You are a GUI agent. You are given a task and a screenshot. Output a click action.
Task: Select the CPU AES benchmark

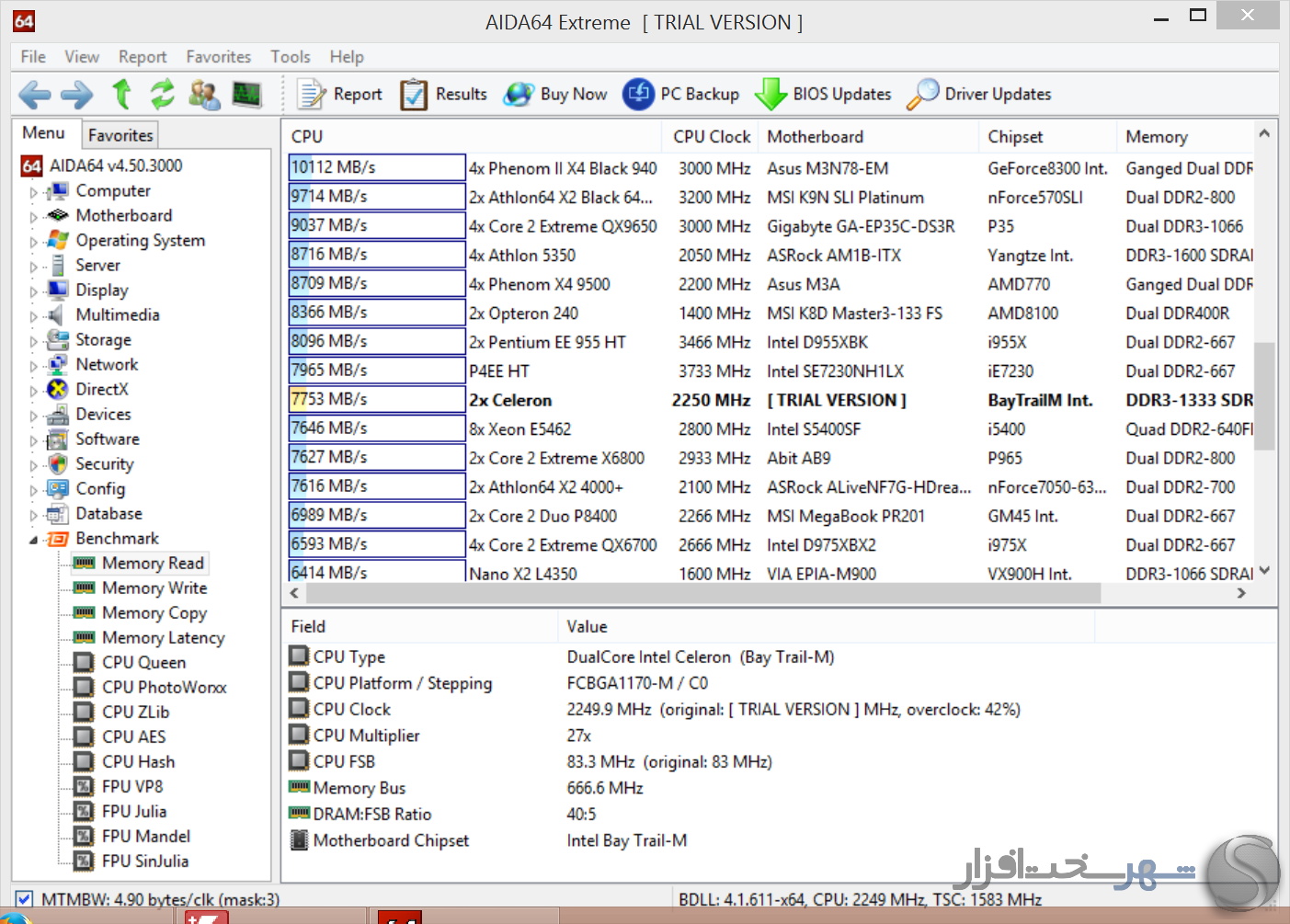pyautogui.click(x=134, y=737)
